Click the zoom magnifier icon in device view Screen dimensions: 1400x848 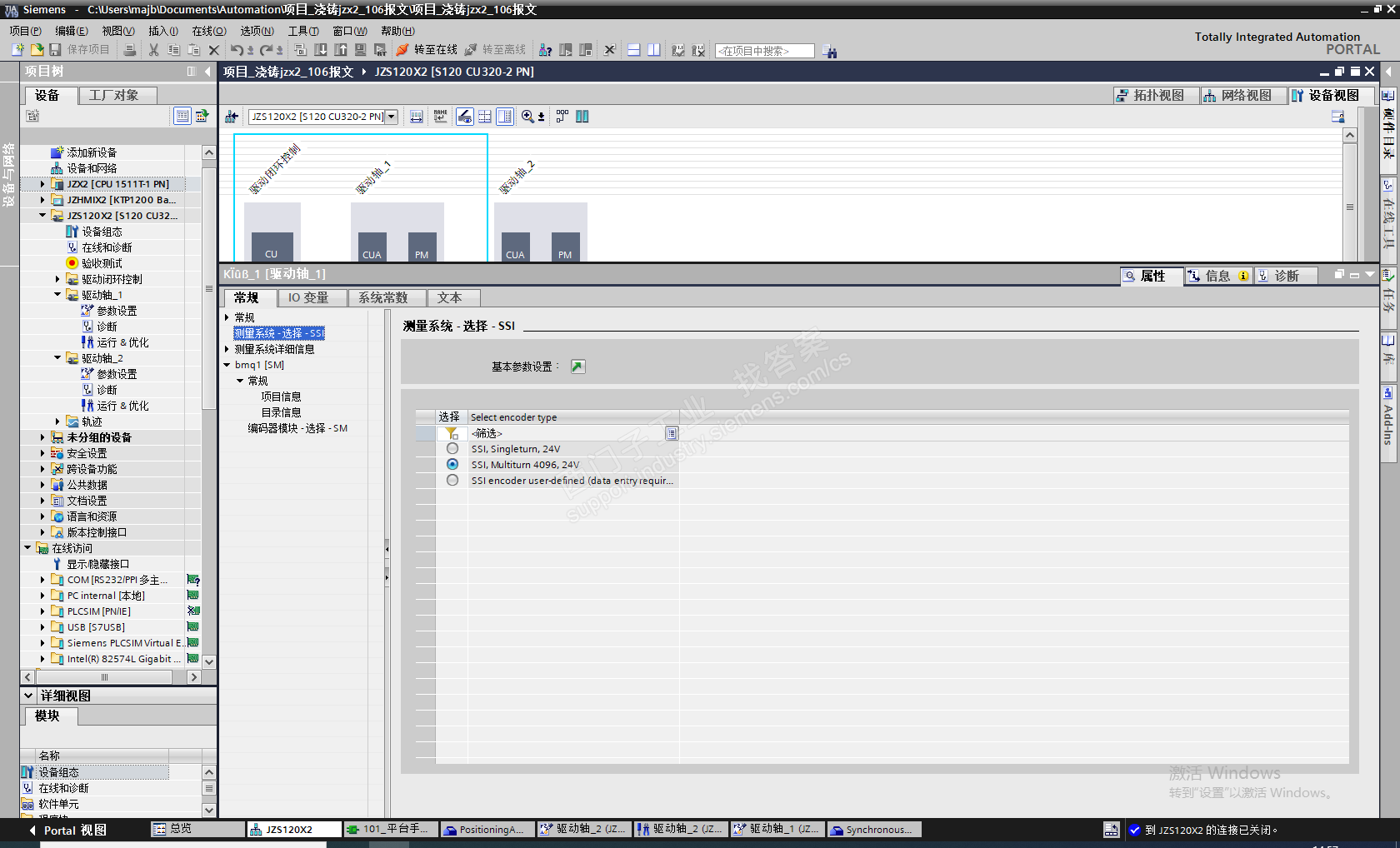[x=527, y=117]
